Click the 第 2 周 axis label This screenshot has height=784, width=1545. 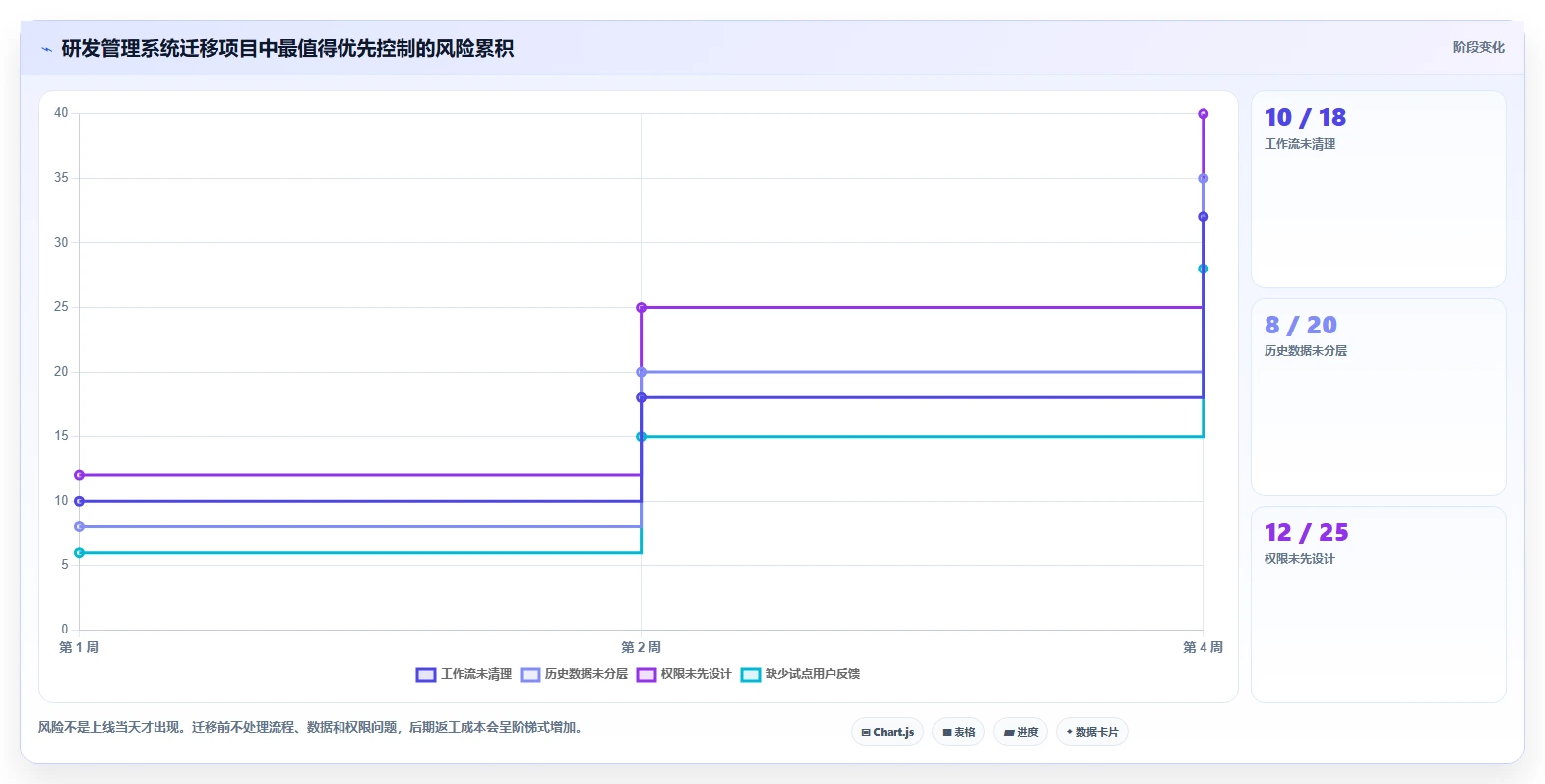(x=641, y=647)
